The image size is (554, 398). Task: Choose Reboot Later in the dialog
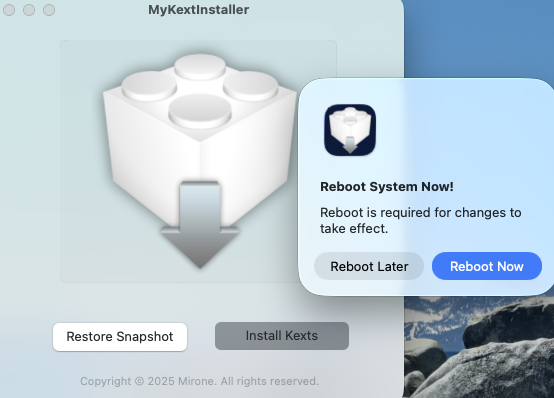[x=369, y=266]
